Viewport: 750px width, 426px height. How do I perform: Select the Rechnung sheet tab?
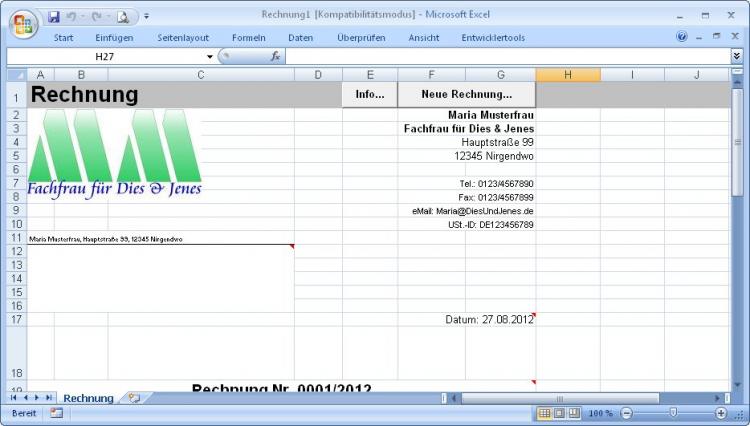point(88,398)
